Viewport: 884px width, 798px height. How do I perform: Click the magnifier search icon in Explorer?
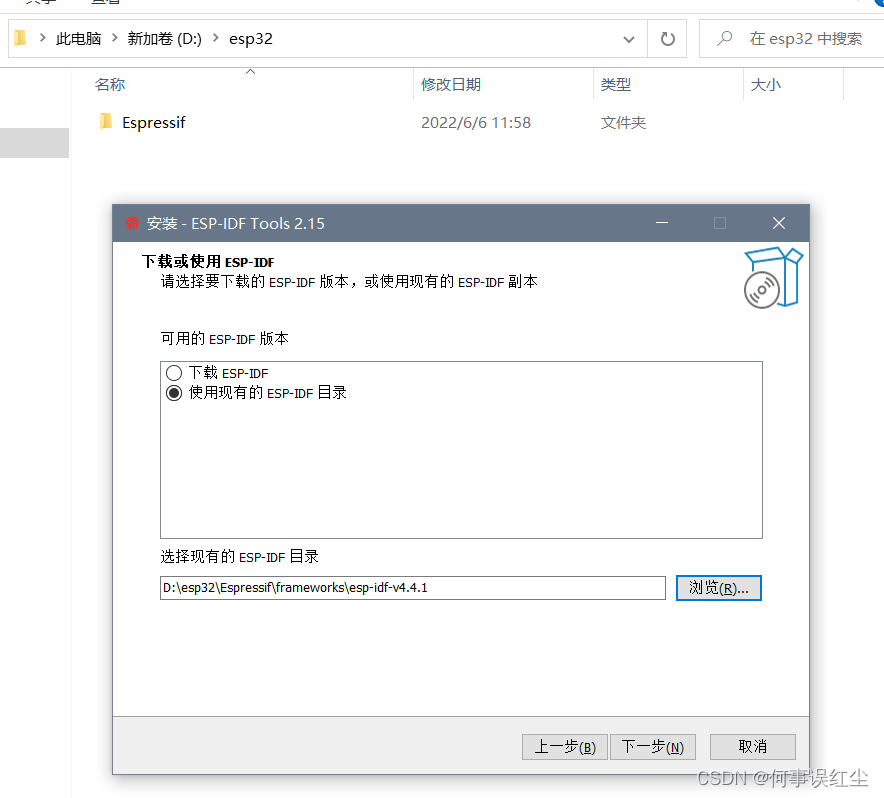pyautogui.click(x=724, y=38)
